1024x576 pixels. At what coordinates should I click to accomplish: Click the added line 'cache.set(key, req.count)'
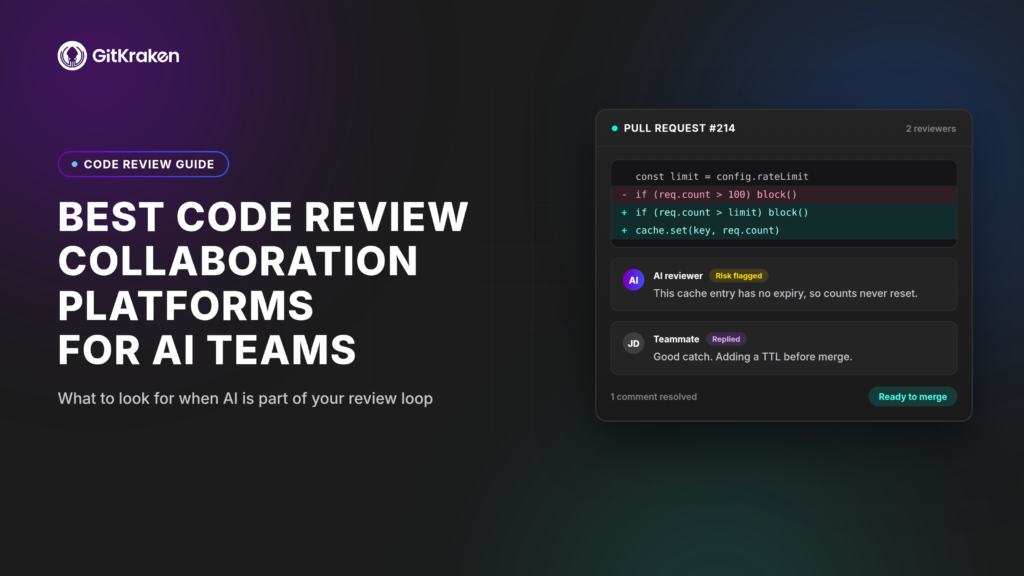tap(784, 231)
